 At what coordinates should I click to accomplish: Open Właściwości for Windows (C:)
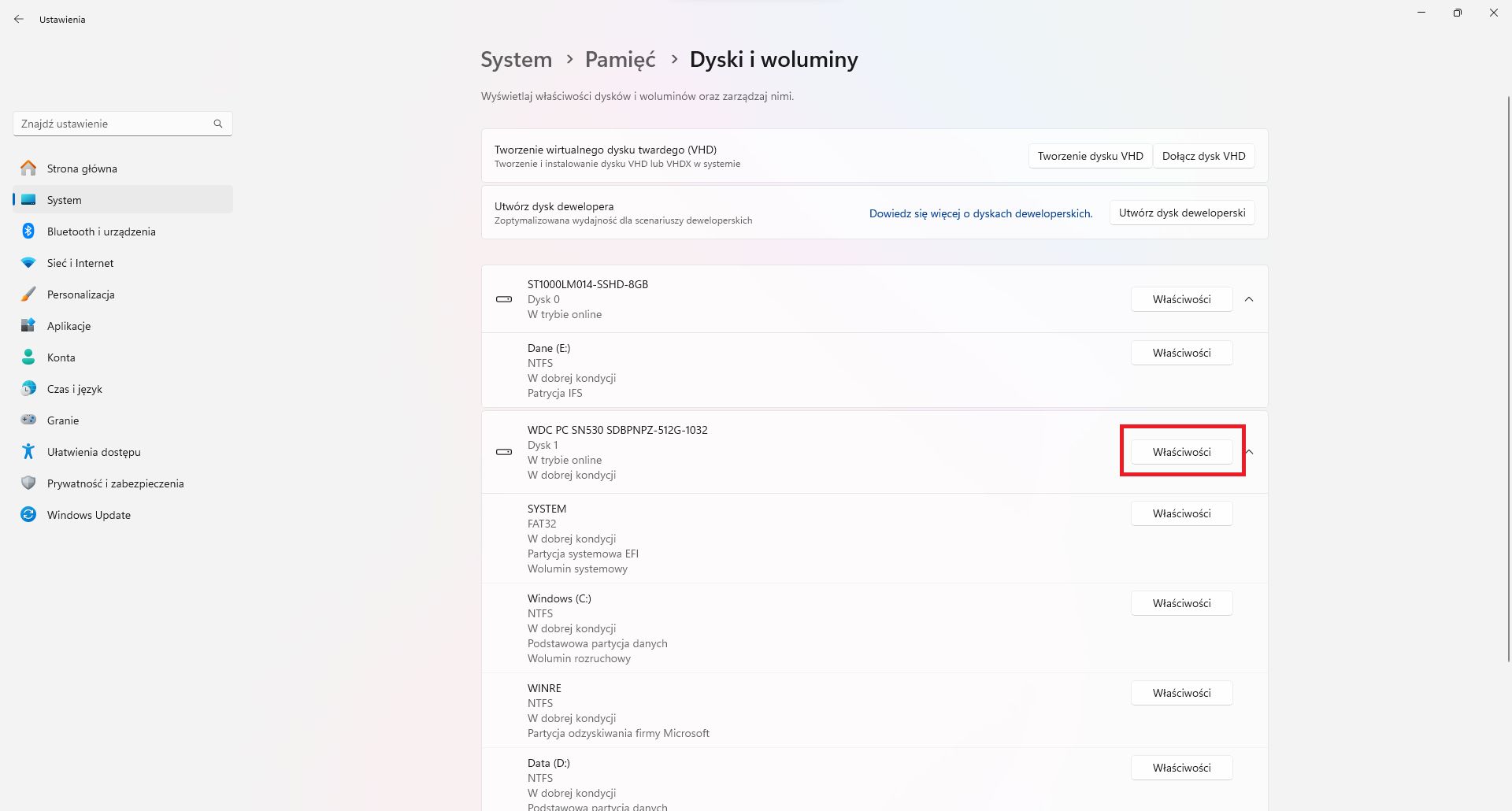(1181, 603)
